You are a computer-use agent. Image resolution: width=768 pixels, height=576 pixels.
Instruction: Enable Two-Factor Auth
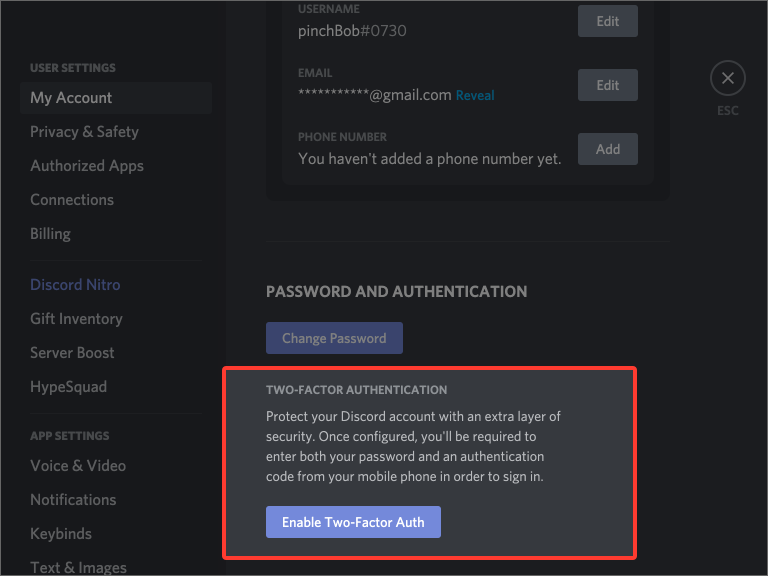353,522
